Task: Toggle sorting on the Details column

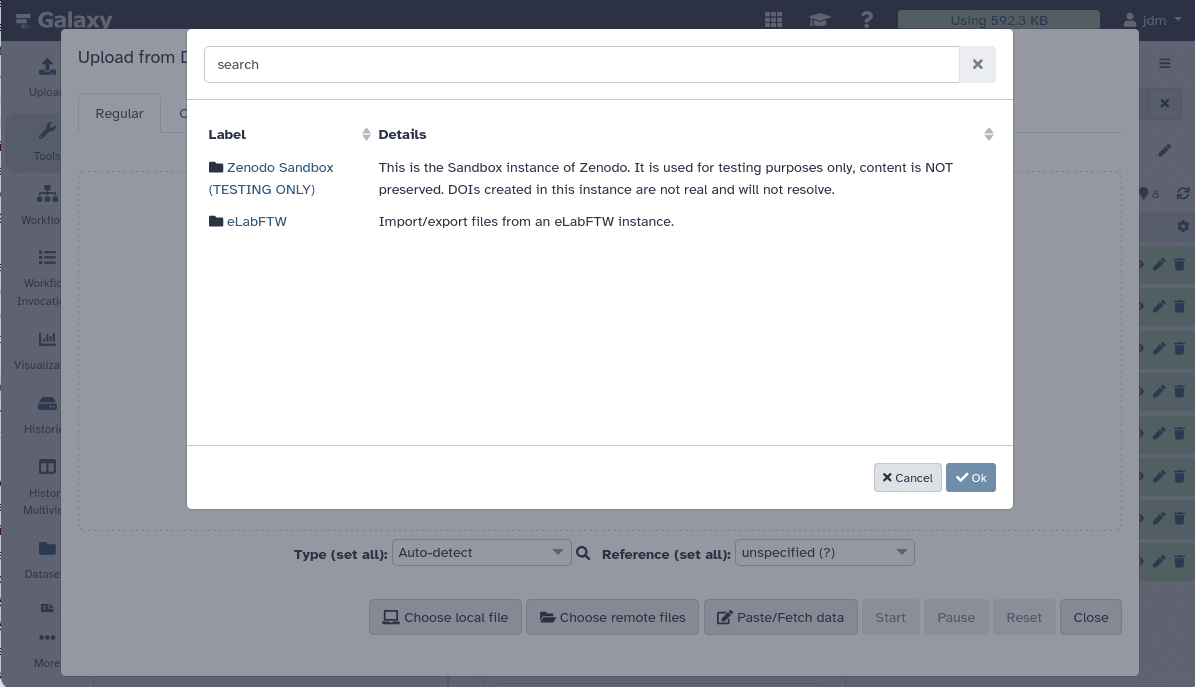Action: [988, 134]
